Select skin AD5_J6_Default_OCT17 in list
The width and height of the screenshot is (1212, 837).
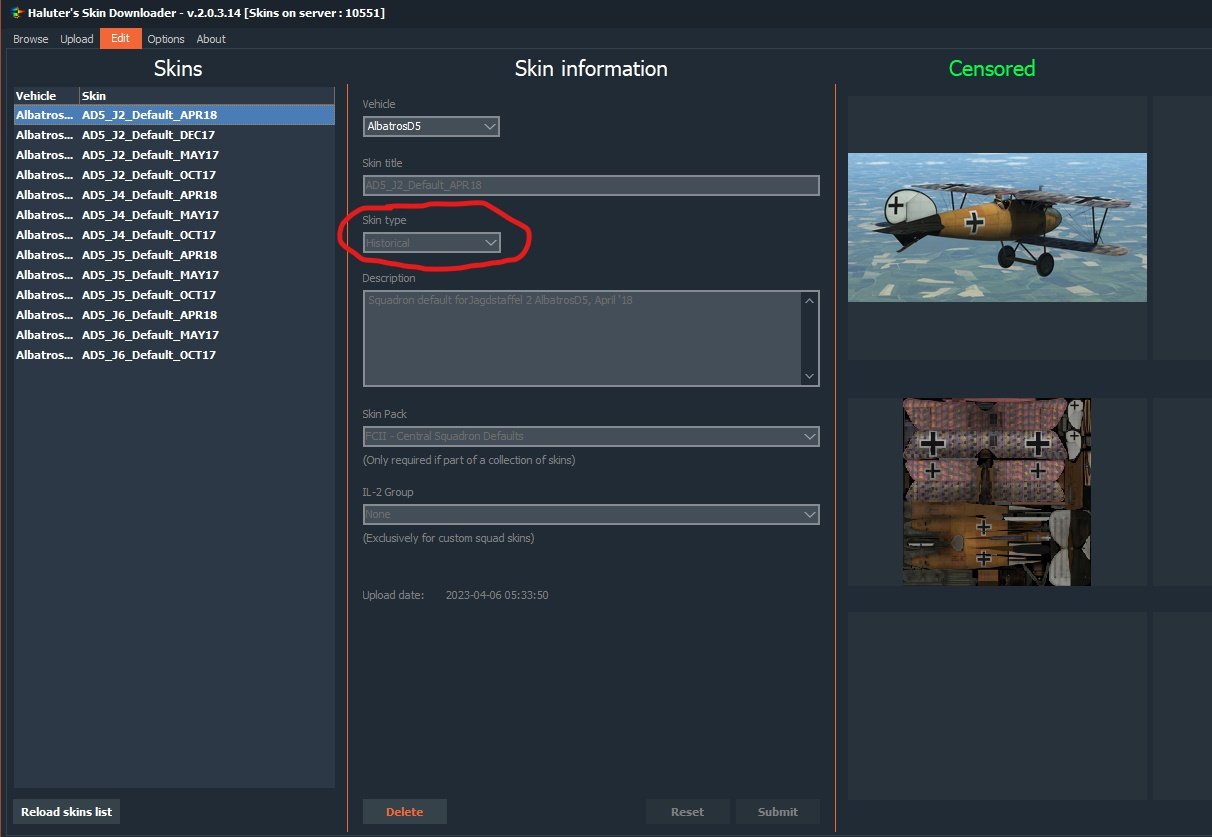point(174,355)
